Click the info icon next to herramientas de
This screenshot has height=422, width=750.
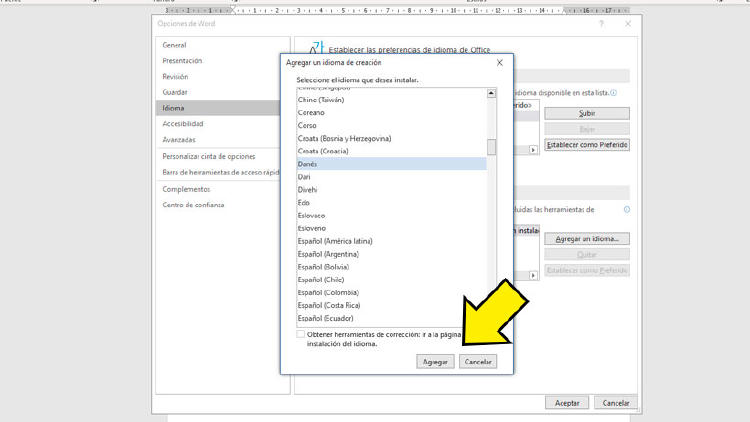point(627,210)
